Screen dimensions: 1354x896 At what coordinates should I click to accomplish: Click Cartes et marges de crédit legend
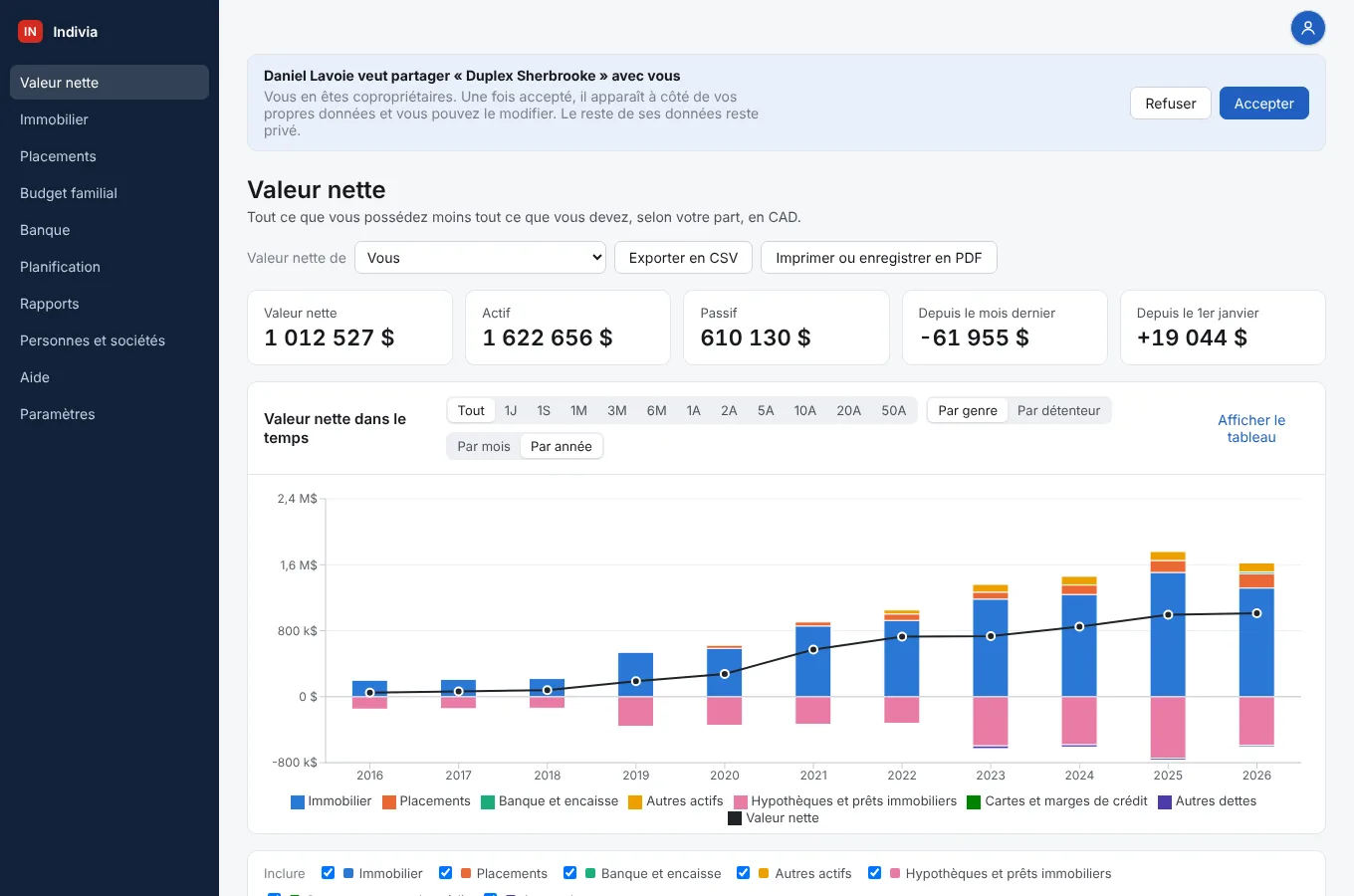[x=1057, y=801]
